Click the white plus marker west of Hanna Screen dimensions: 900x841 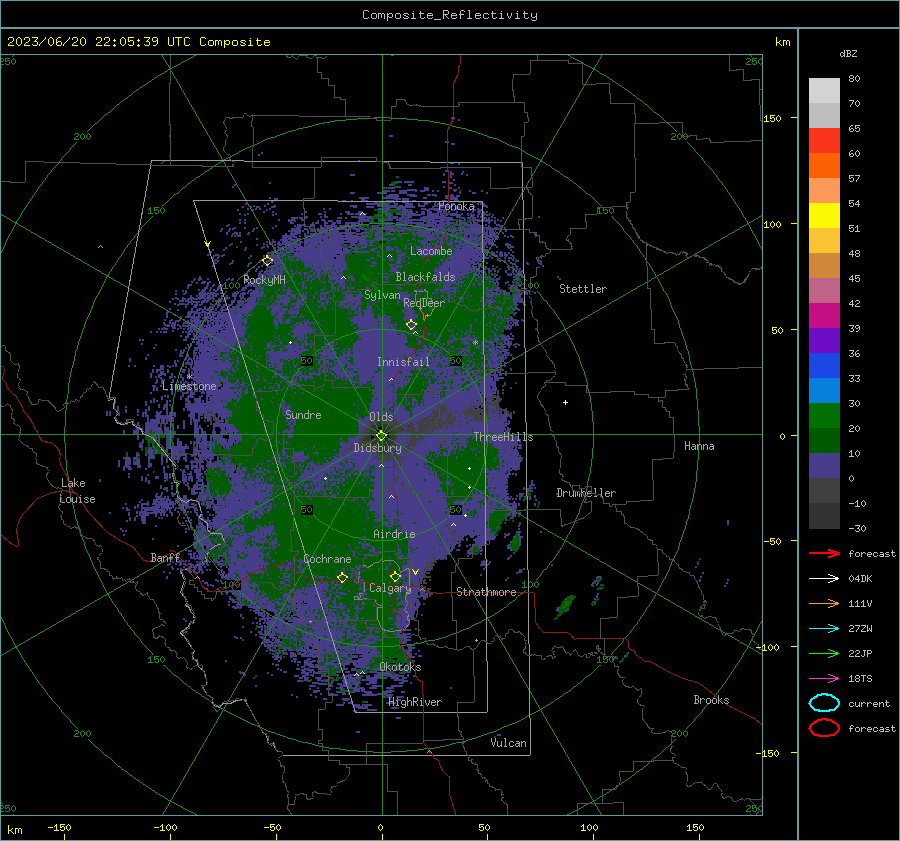565,402
